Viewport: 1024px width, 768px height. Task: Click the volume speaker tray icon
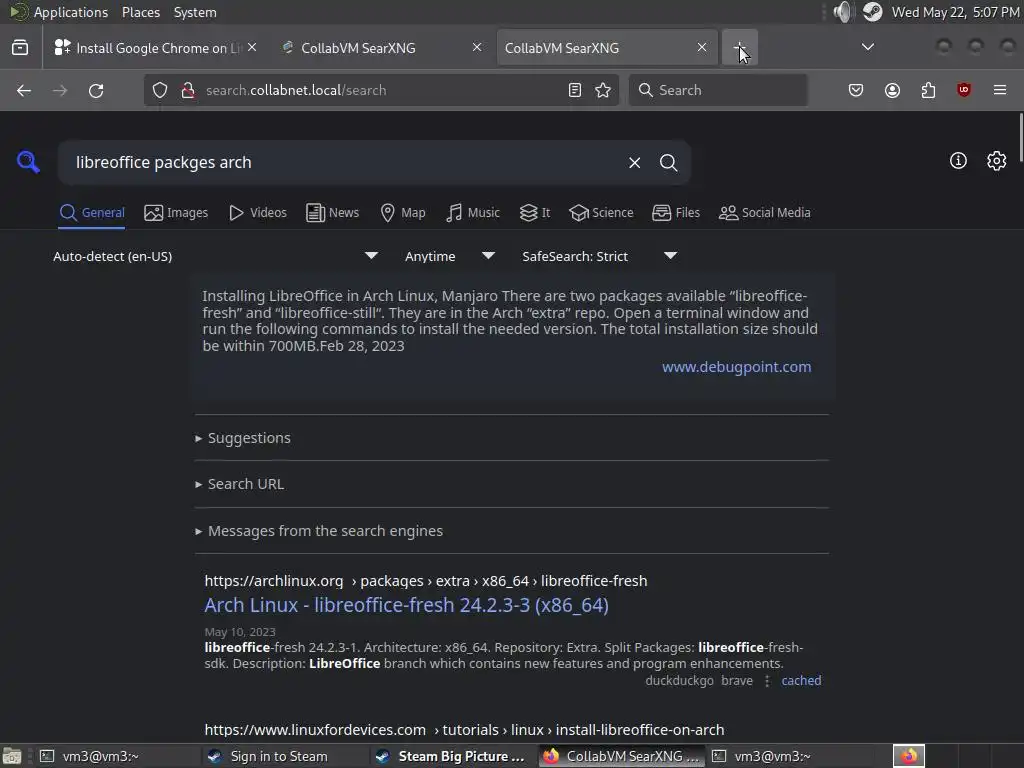[843, 12]
